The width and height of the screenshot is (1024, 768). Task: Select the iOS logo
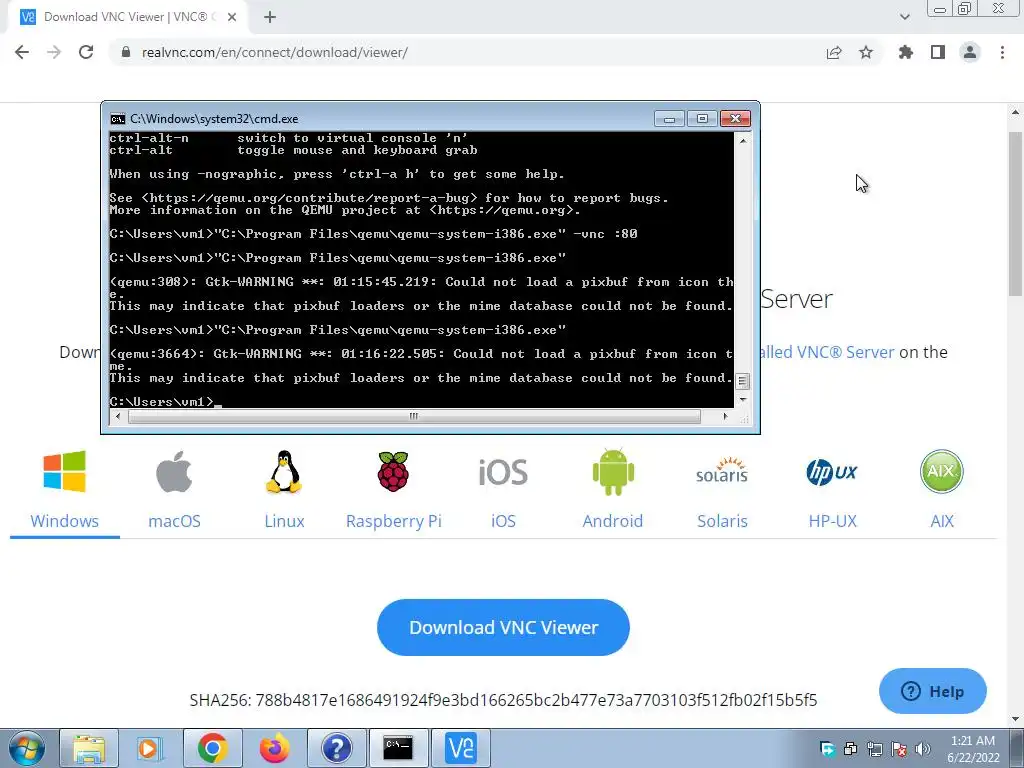pyautogui.click(x=503, y=472)
